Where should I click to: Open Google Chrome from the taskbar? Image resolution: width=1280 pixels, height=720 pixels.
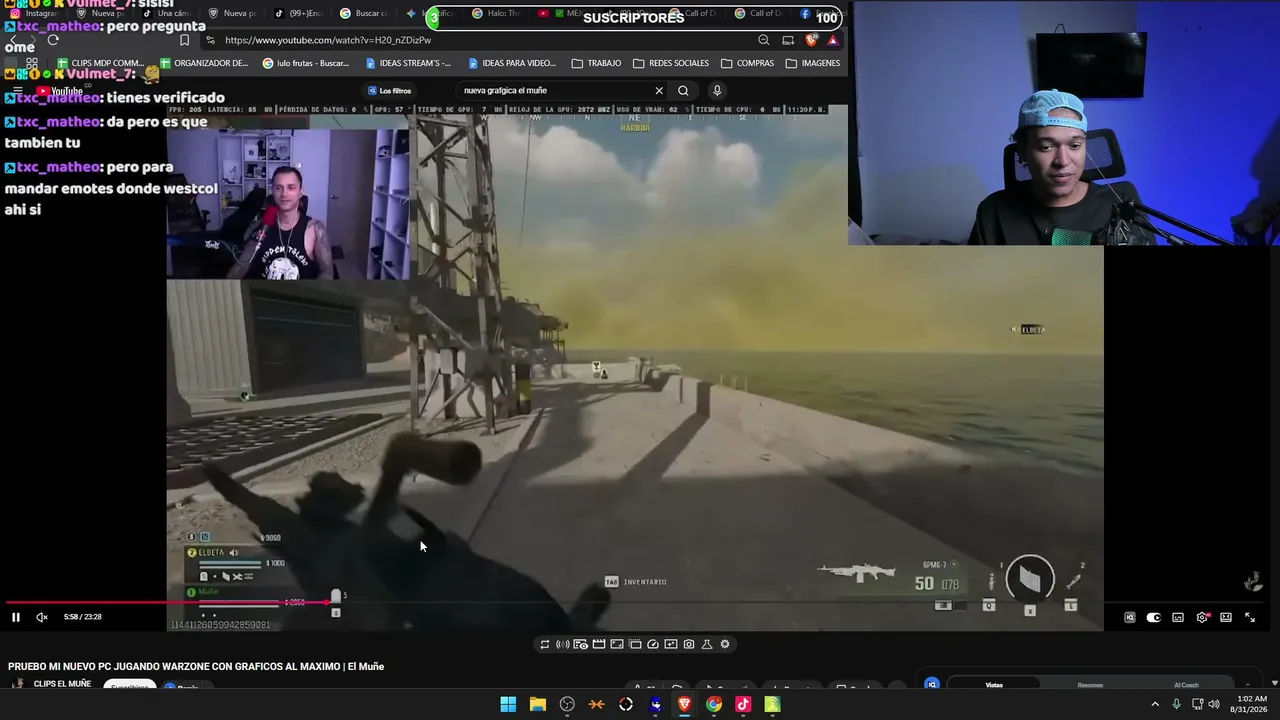[x=714, y=704]
